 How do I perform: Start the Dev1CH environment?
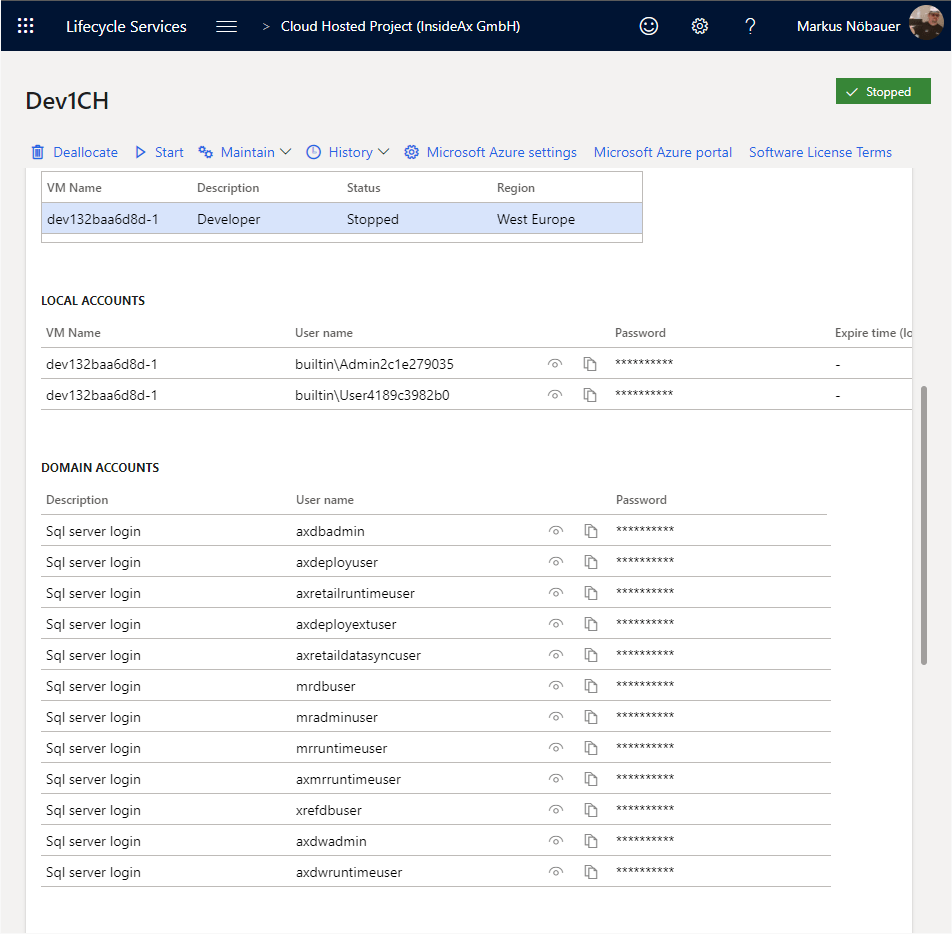159,152
